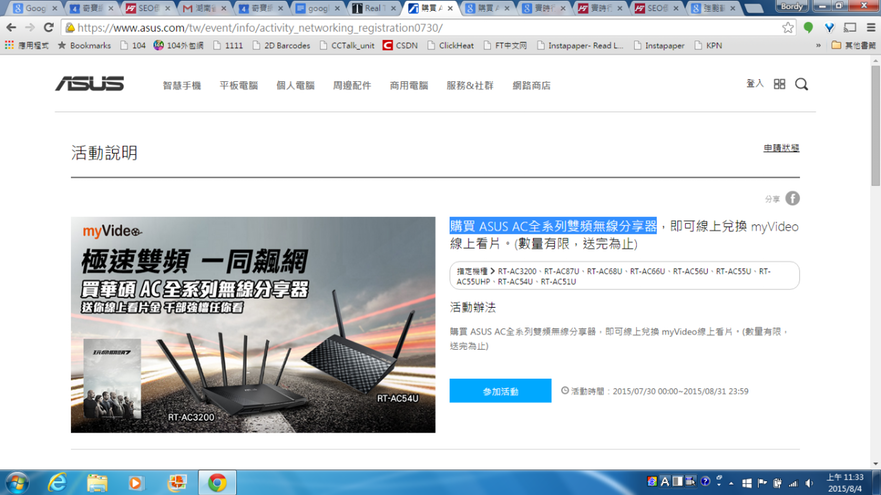Image resolution: width=881 pixels, height=495 pixels.
Task: Click the blue help question mark in language bar
Action: [705, 482]
